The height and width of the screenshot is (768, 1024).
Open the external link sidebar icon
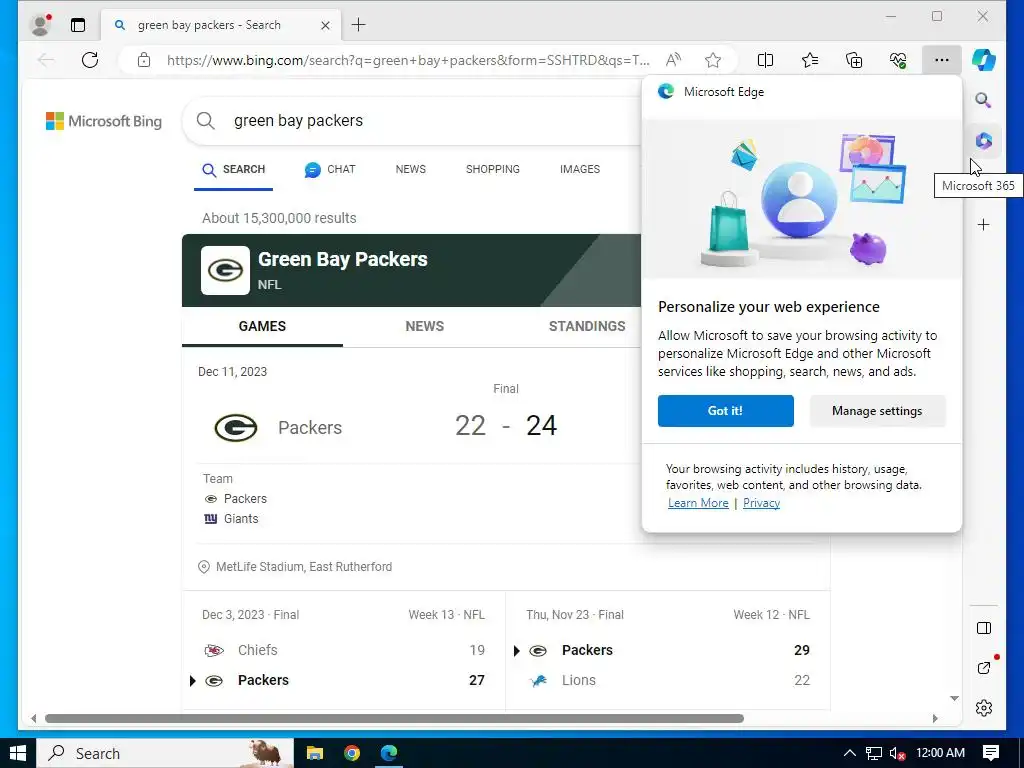pyautogui.click(x=984, y=667)
